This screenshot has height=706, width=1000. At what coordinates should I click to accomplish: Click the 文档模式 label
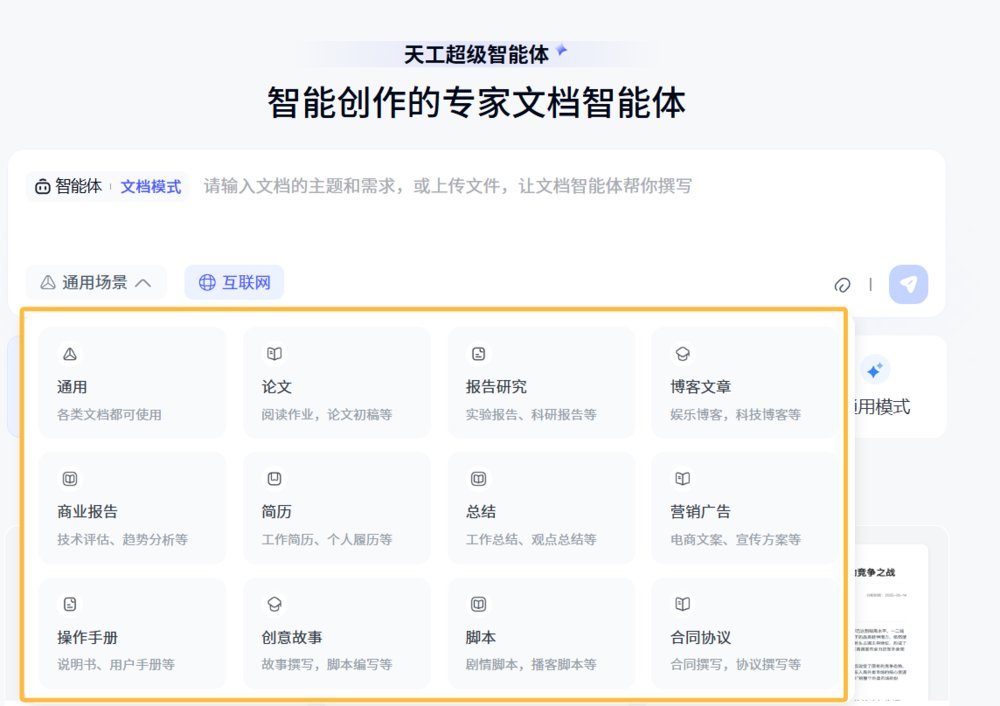tap(151, 186)
